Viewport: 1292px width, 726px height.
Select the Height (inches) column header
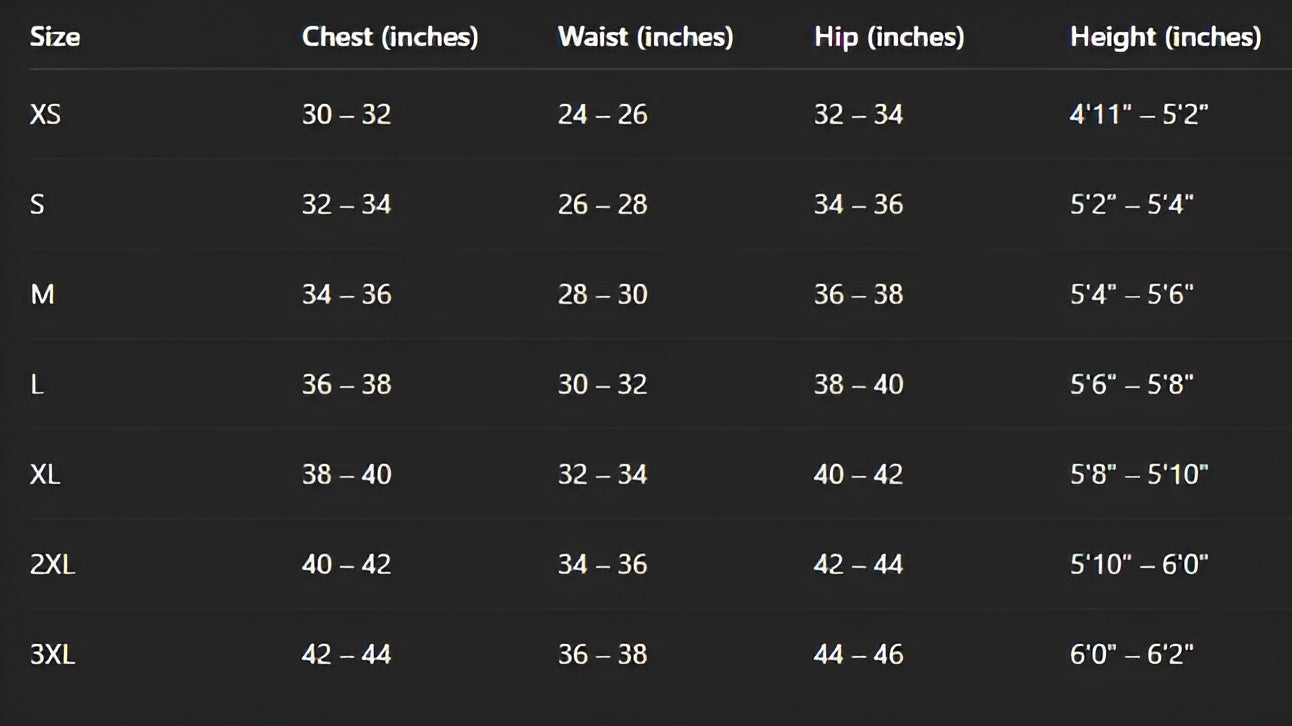click(x=1165, y=37)
